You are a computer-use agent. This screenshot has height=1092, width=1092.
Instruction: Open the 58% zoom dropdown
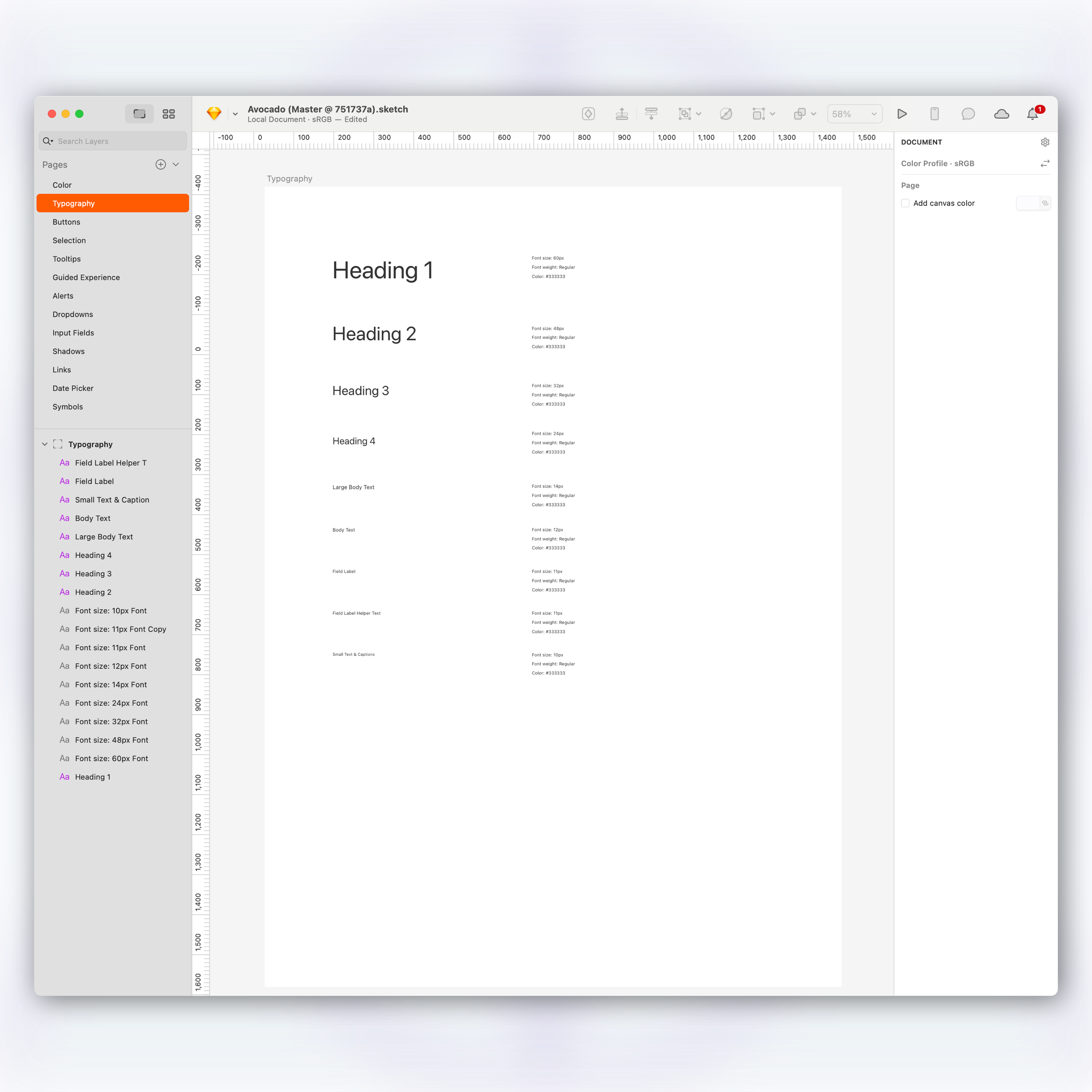[x=854, y=114]
